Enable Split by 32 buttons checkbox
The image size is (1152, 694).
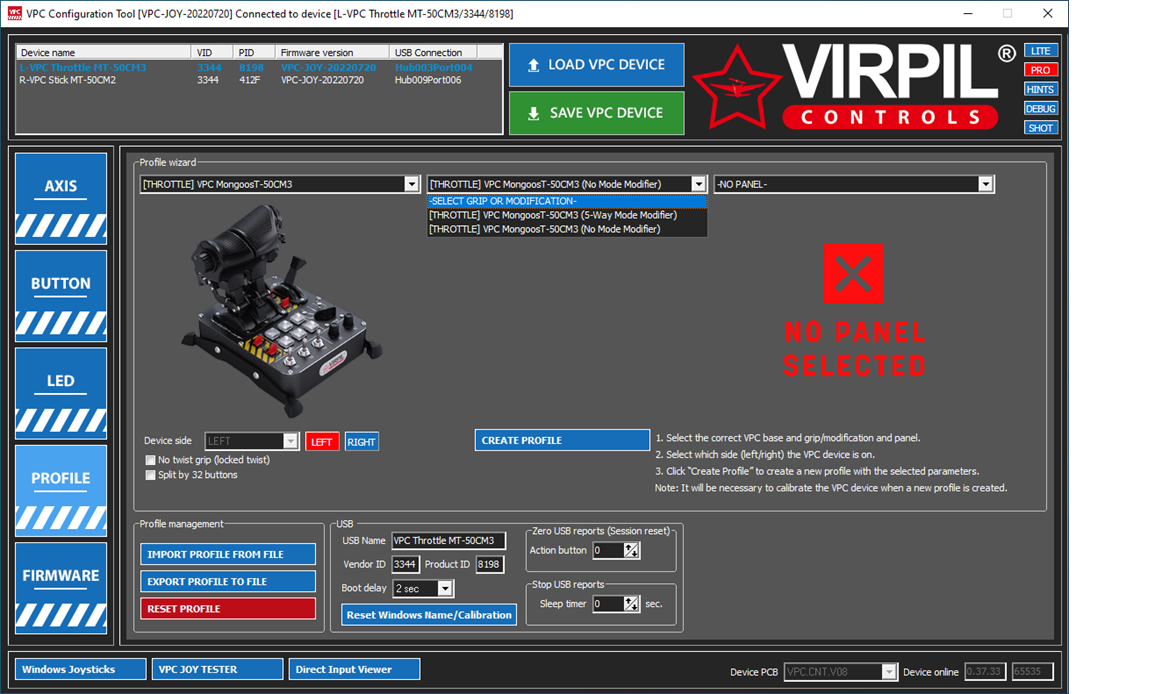point(151,475)
